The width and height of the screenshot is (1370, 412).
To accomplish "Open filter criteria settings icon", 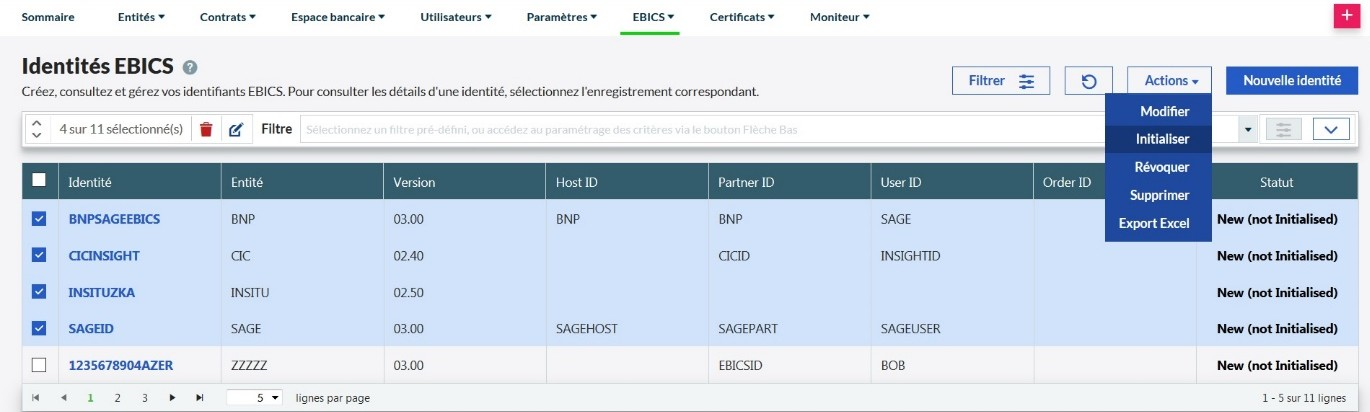I will tap(1283, 129).
